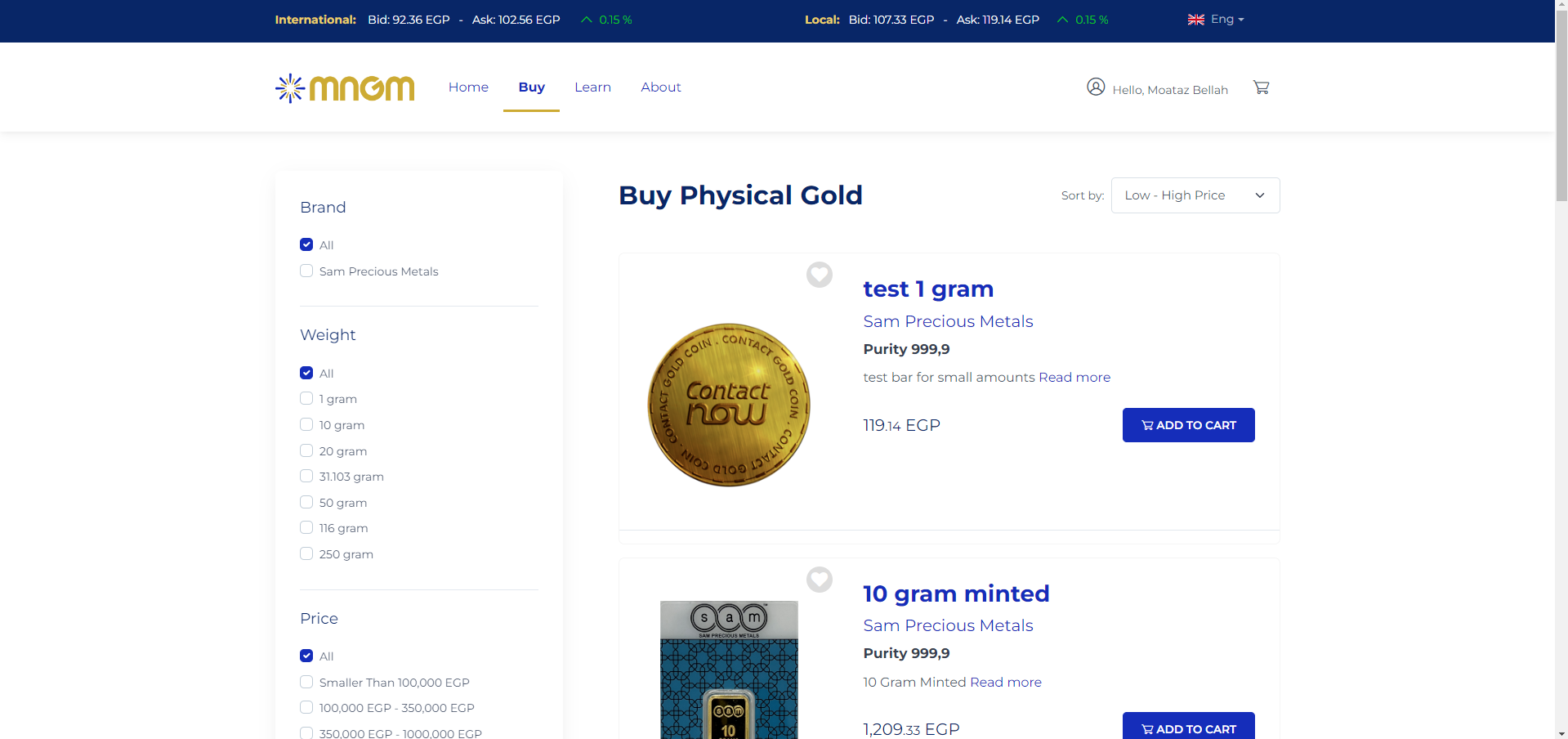The height and width of the screenshot is (739, 1568).
Task: Tick the Smaller Than 100,000 EGP checkbox
Action: [306, 682]
